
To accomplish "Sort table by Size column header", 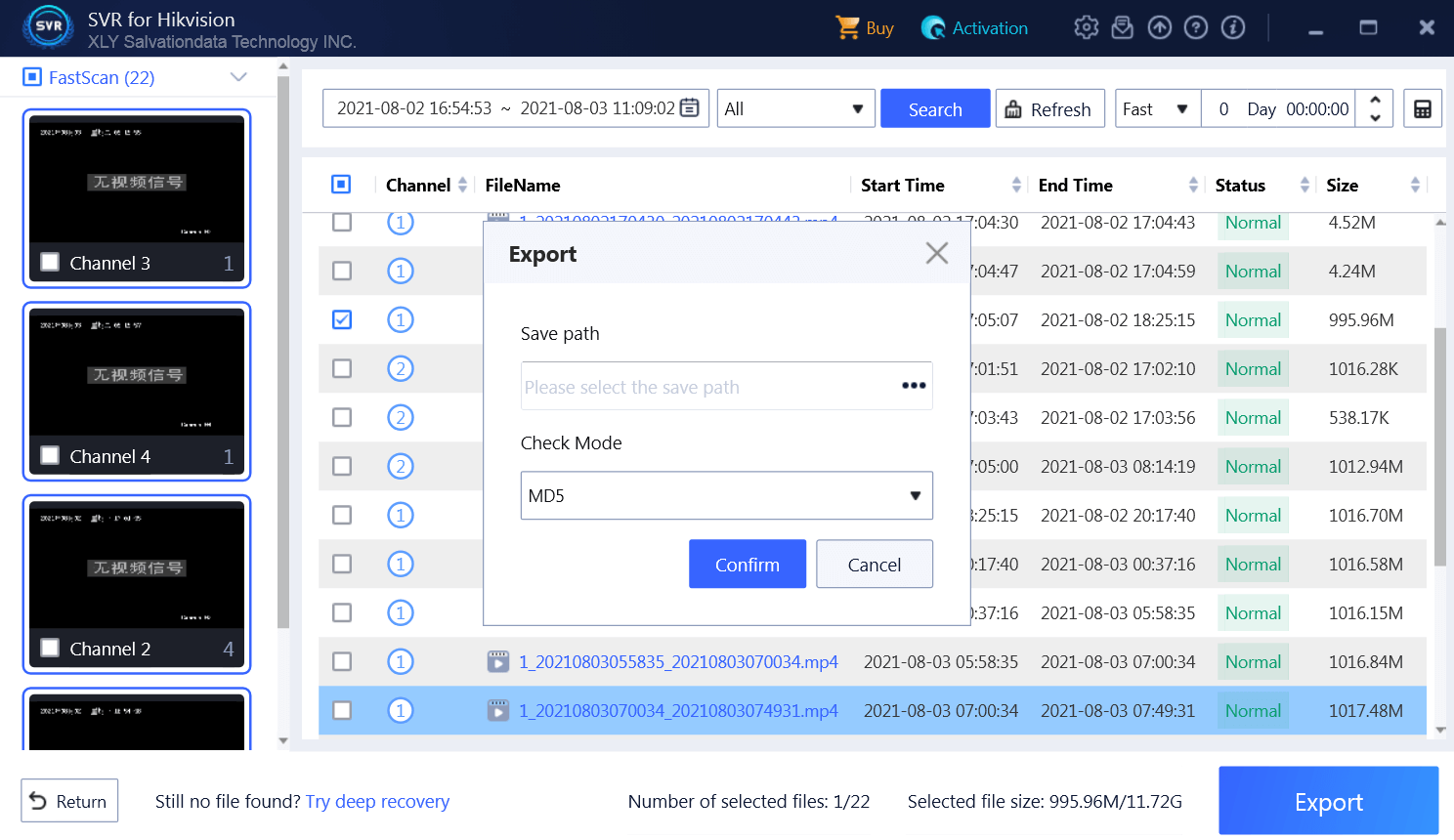I will pos(1342,186).
